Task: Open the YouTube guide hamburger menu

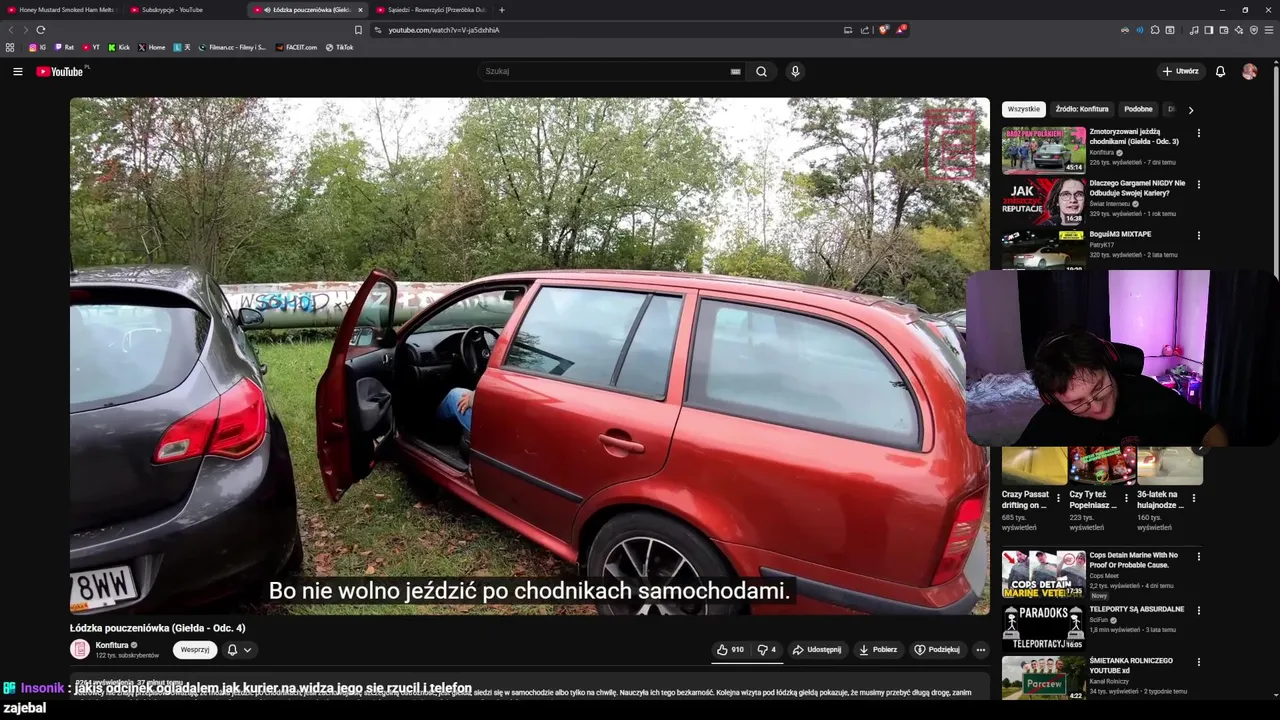Action: click(x=17, y=71)
